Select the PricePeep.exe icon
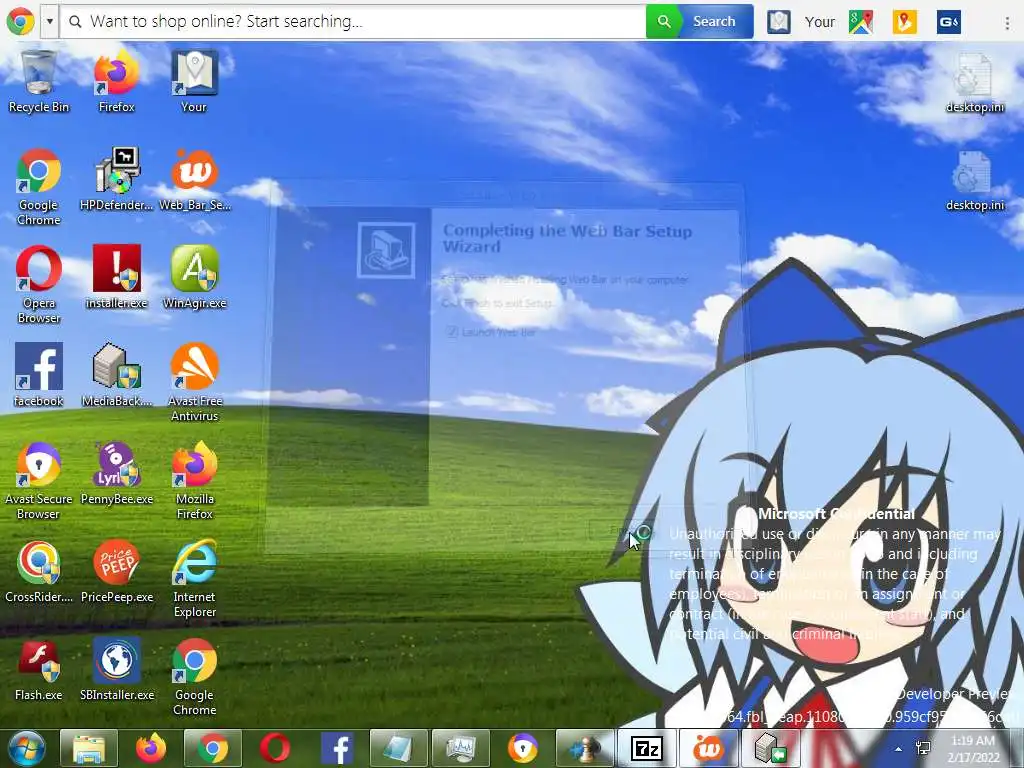 (x=116, y=571)
